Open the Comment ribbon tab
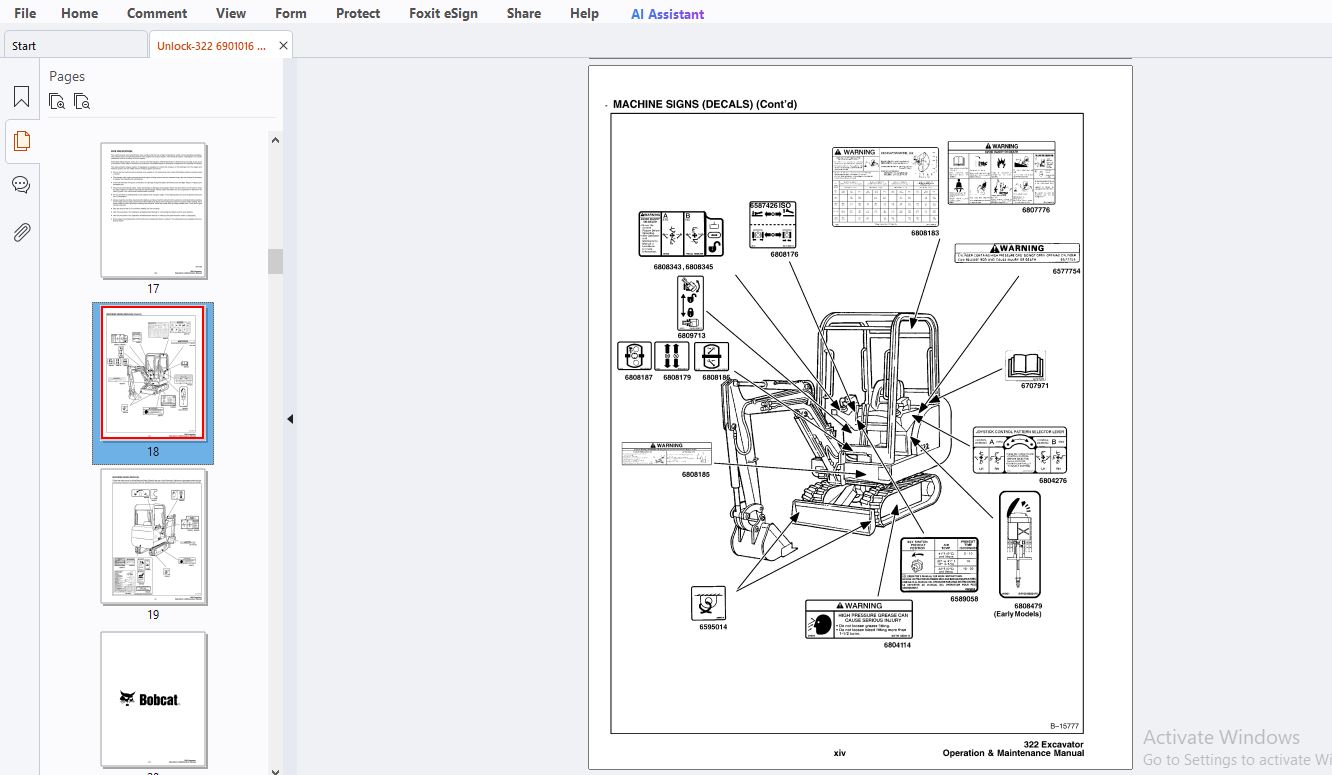Viewport: 1332px width, 775px height. 157,13
